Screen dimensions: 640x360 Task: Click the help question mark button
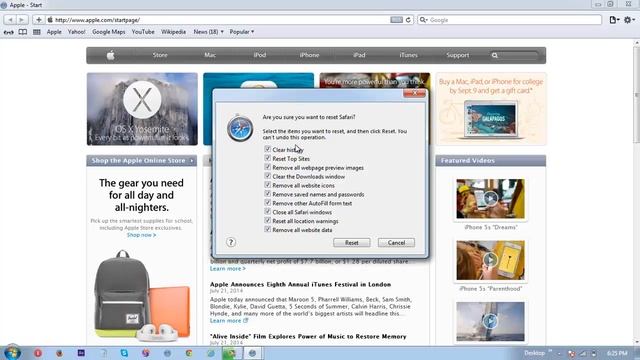tap(231, 242)
